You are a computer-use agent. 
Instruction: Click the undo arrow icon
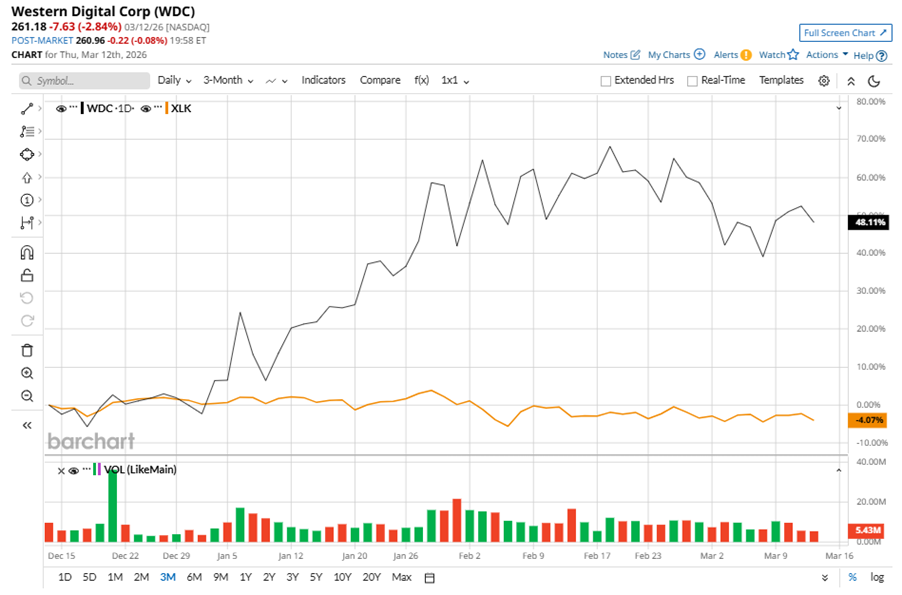tap(26, 298)
